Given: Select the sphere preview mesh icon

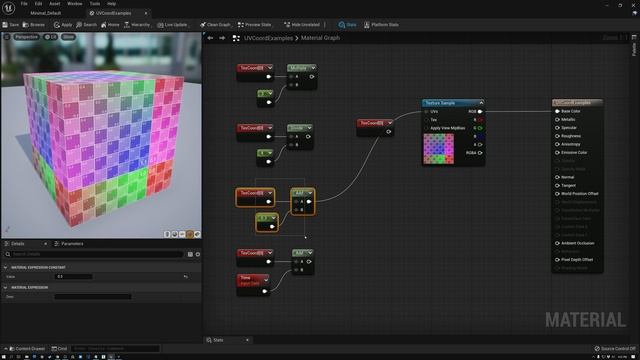Looking at the screenshot, I should 175,234.
